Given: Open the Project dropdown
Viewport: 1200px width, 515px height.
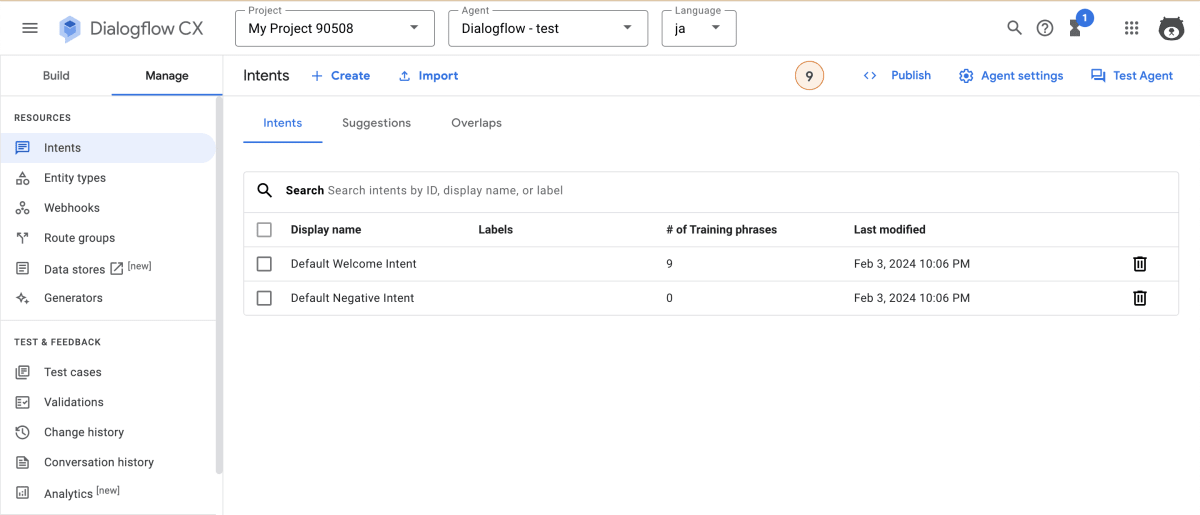Looking at the screenshot, I should [335, 28].
